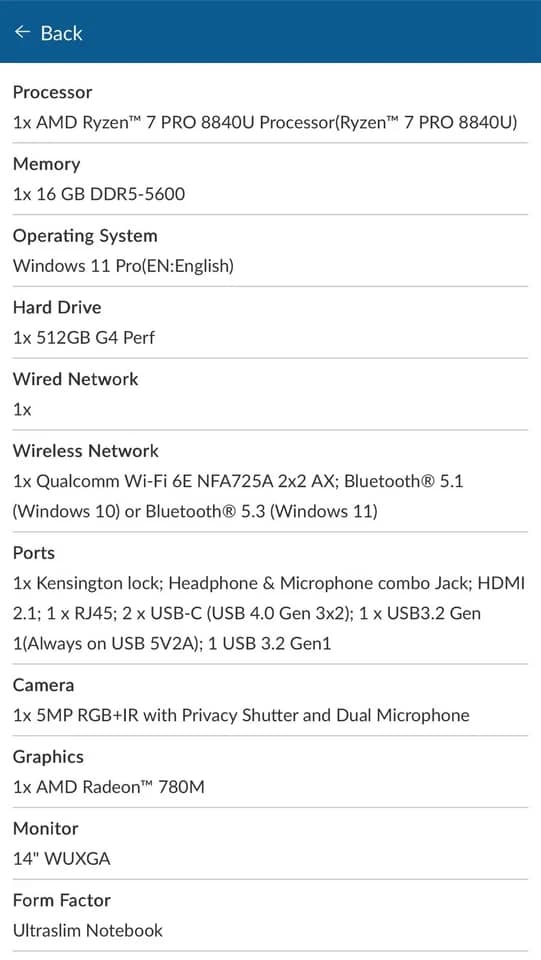
Task: Tap the 14" WUXGA monitor value
Action: 62,858
